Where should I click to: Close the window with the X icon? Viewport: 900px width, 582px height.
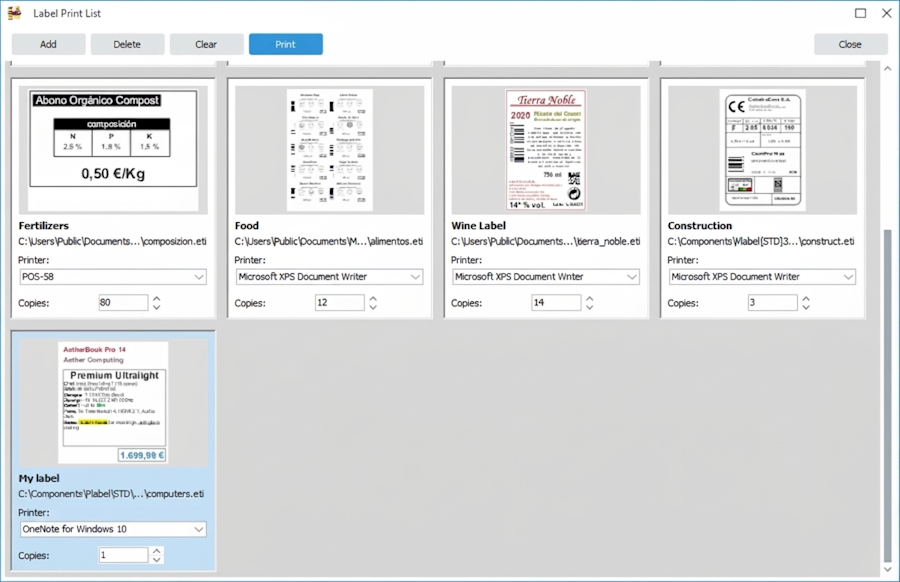[887, 13]
